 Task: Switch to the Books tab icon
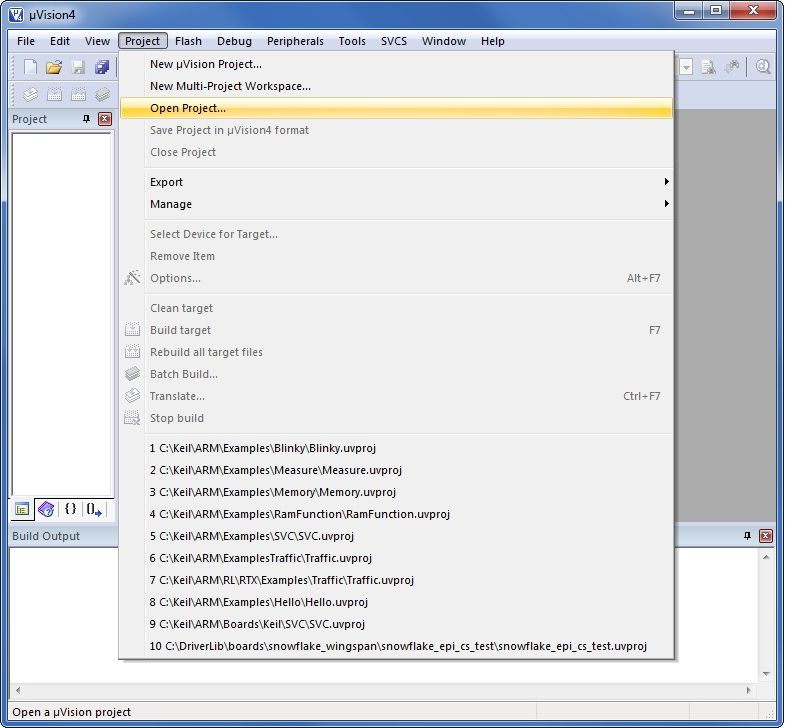point(46,509)
